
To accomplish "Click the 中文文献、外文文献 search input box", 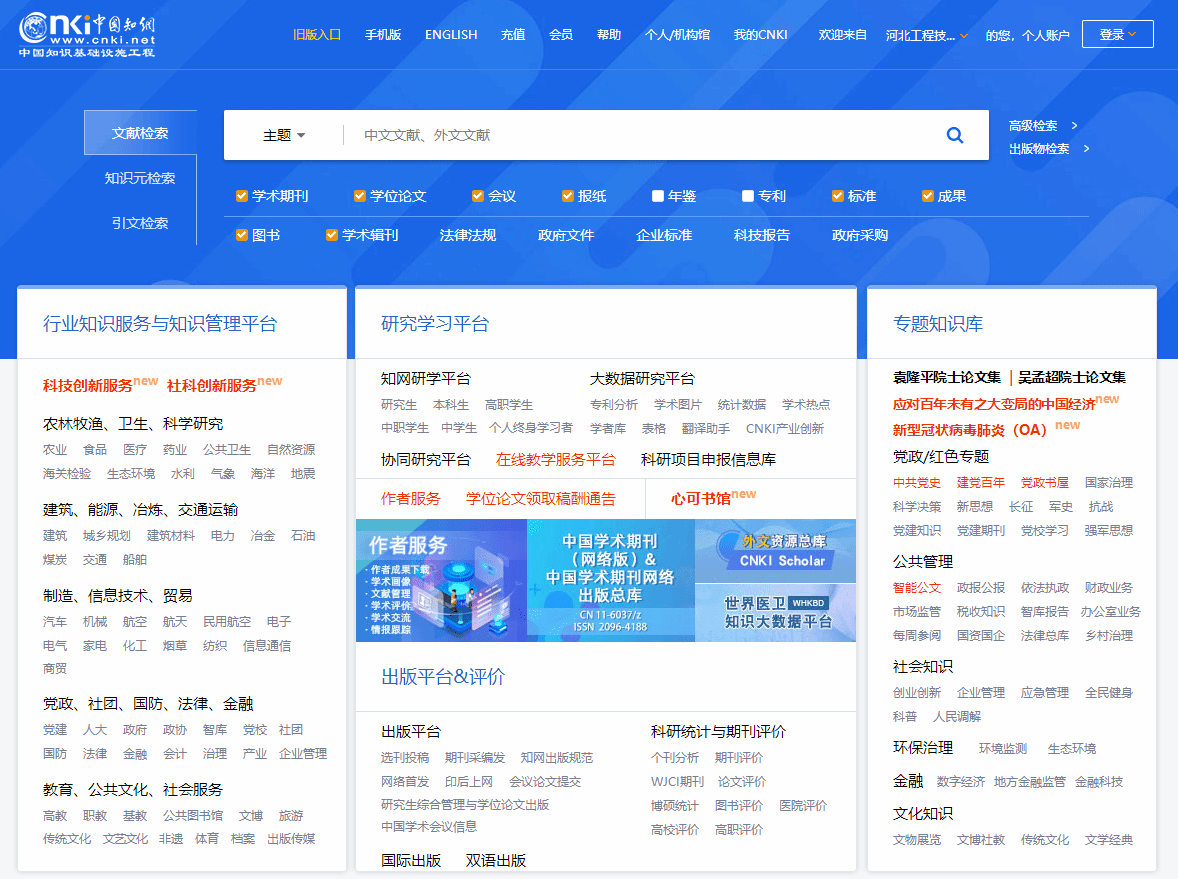I will pos(640,135).
